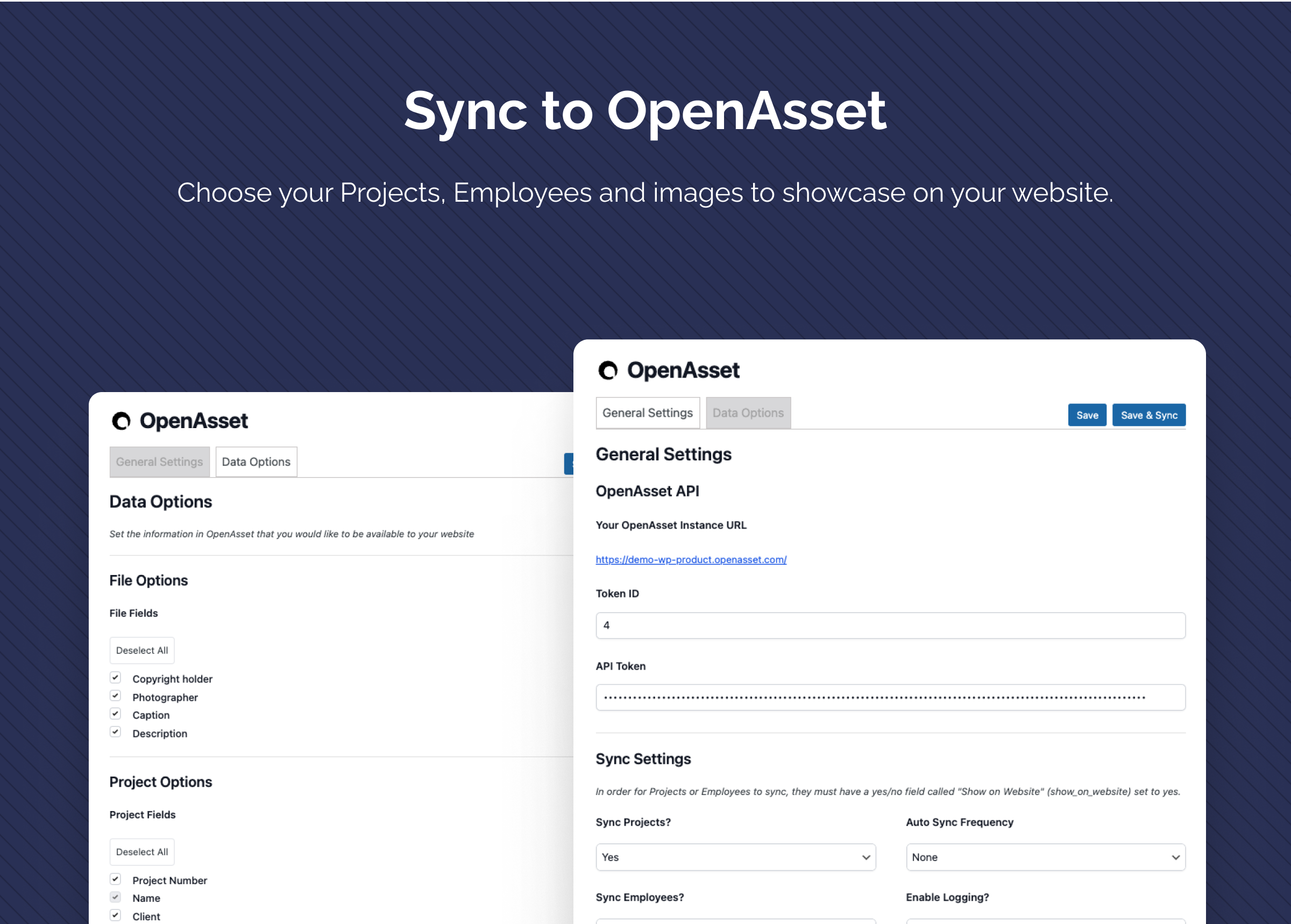Screen dimensions: 1291x924
Task: Uncheck the Caption file field
Action: 116,714
